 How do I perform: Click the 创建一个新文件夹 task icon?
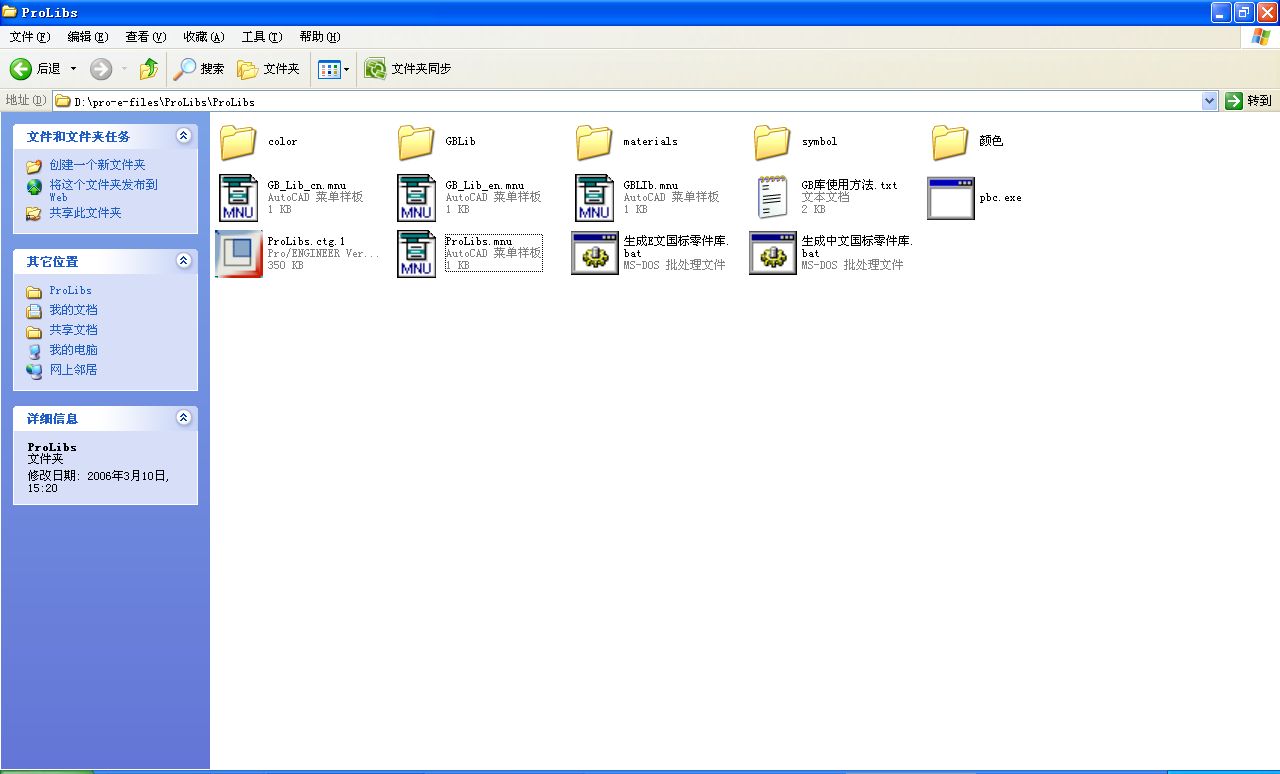tap(34, 166)
